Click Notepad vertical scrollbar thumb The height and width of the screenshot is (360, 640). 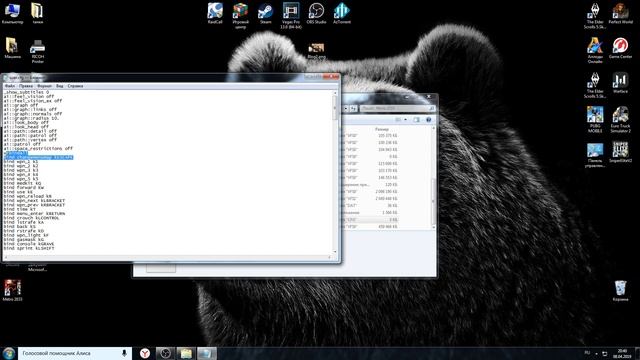coord(336,109)
